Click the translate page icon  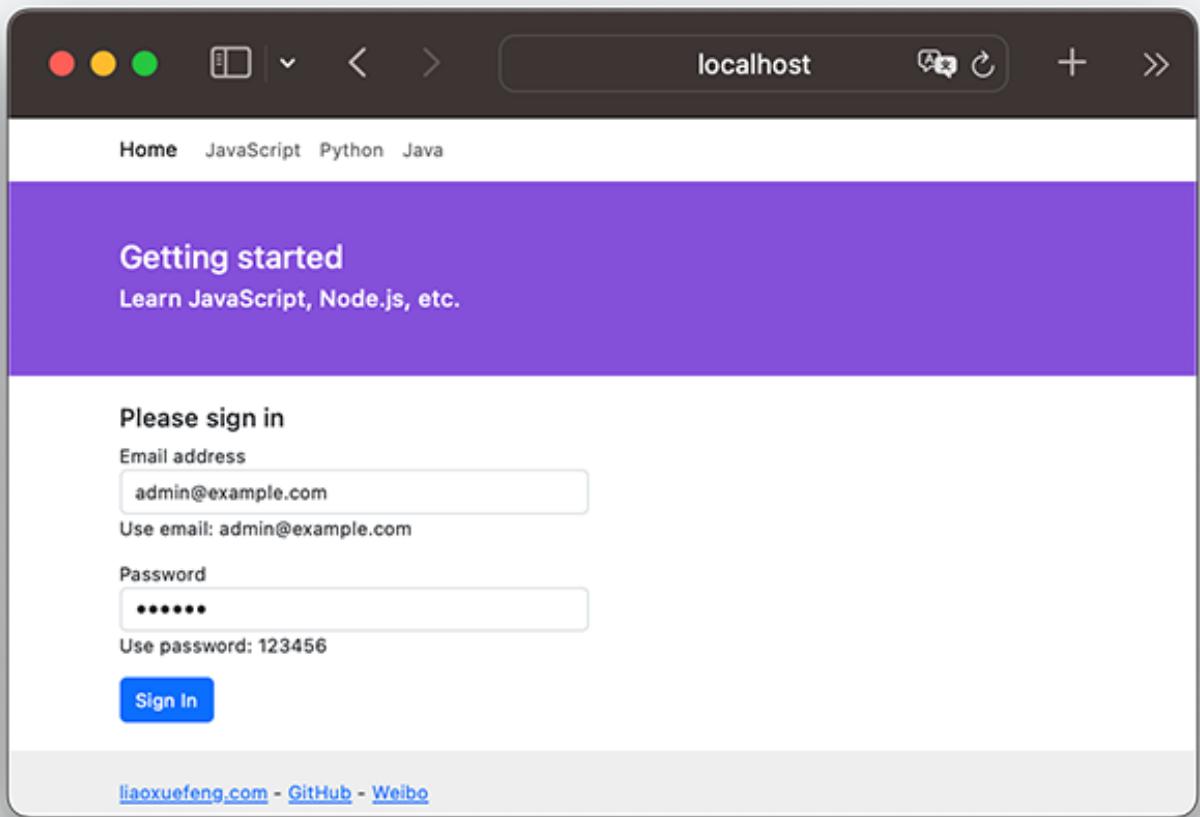point(937,64)
